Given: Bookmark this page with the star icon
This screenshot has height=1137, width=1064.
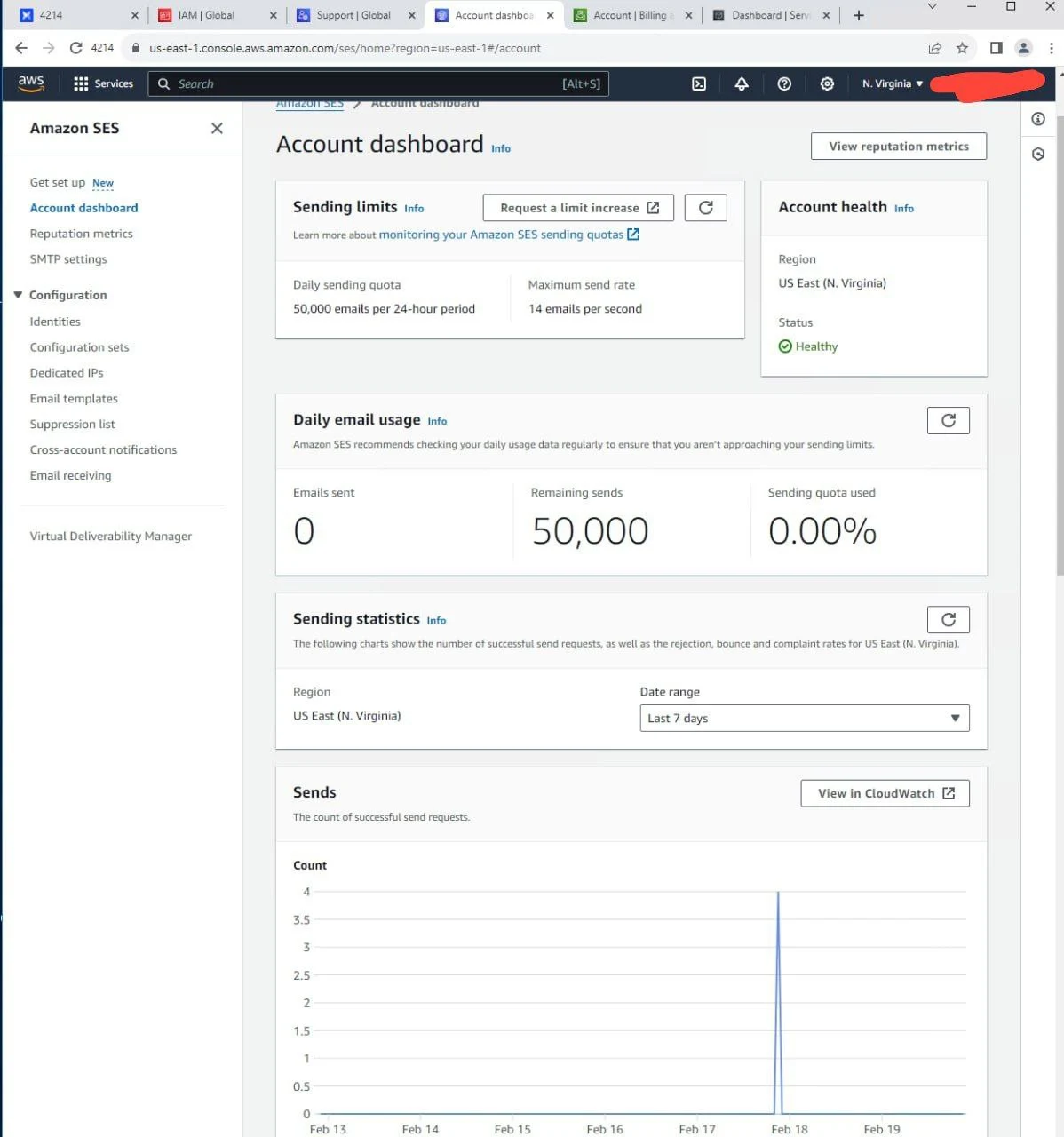Looking at the screenshot, I should point(962,48).
